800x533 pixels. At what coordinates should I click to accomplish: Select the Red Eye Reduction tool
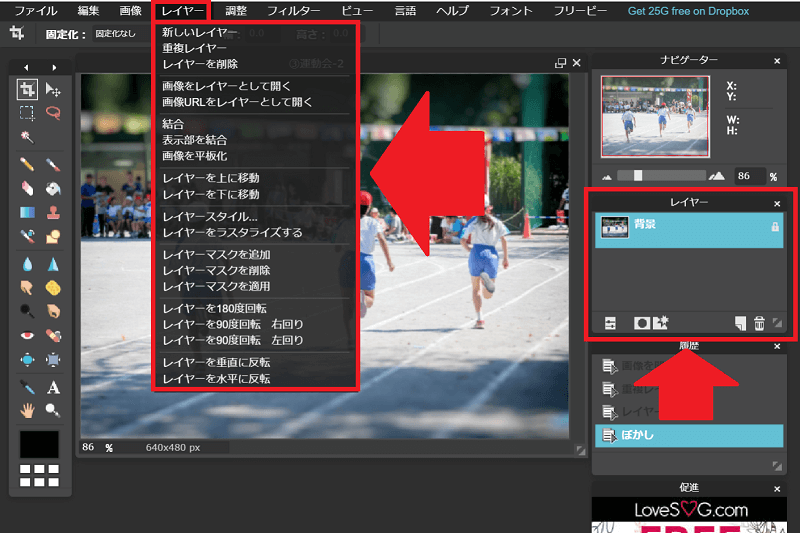coord(27,335)
